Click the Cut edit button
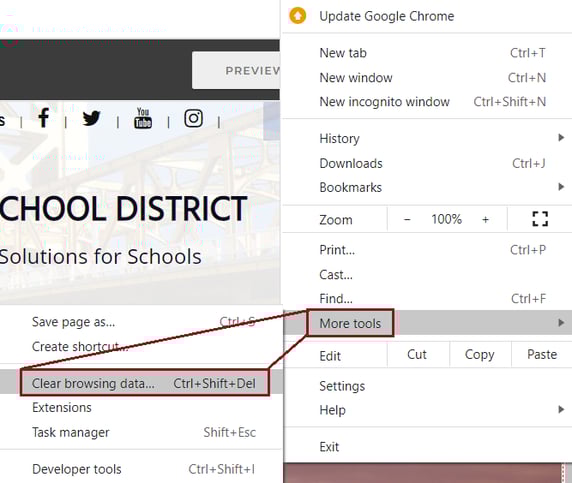Screen dimensions: 572x483 coord(417,354)
